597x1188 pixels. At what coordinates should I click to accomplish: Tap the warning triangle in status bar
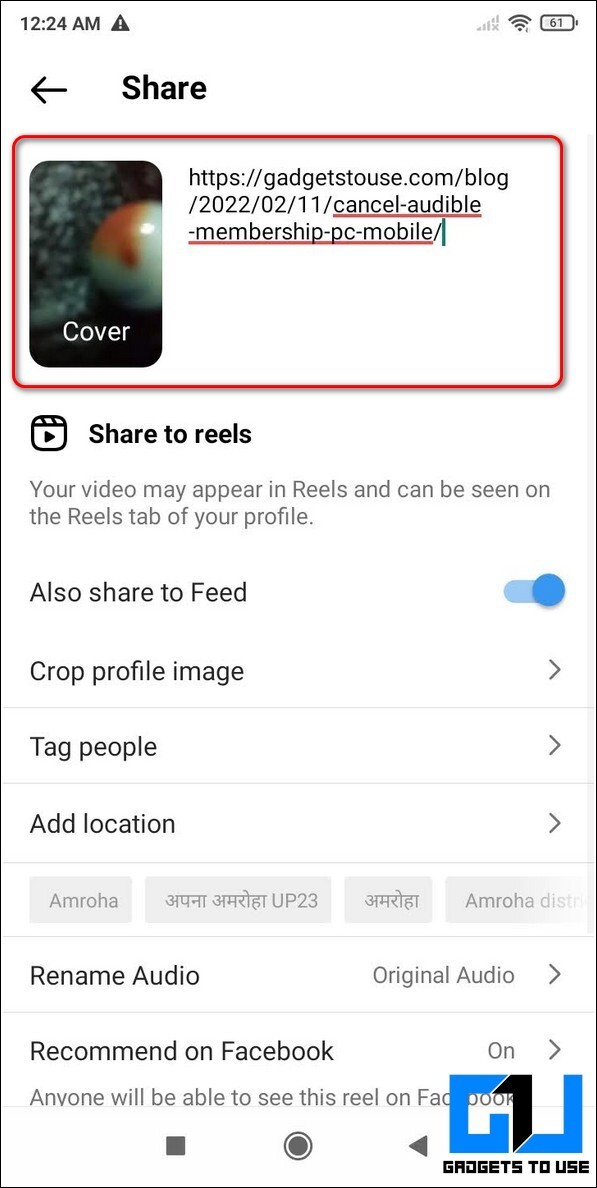[120, 23]
